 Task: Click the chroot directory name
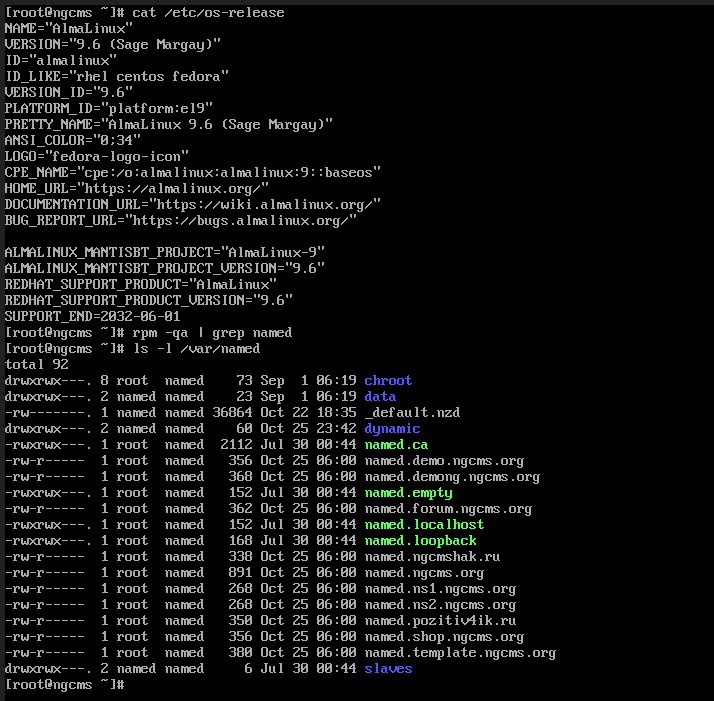coord(388,380)
